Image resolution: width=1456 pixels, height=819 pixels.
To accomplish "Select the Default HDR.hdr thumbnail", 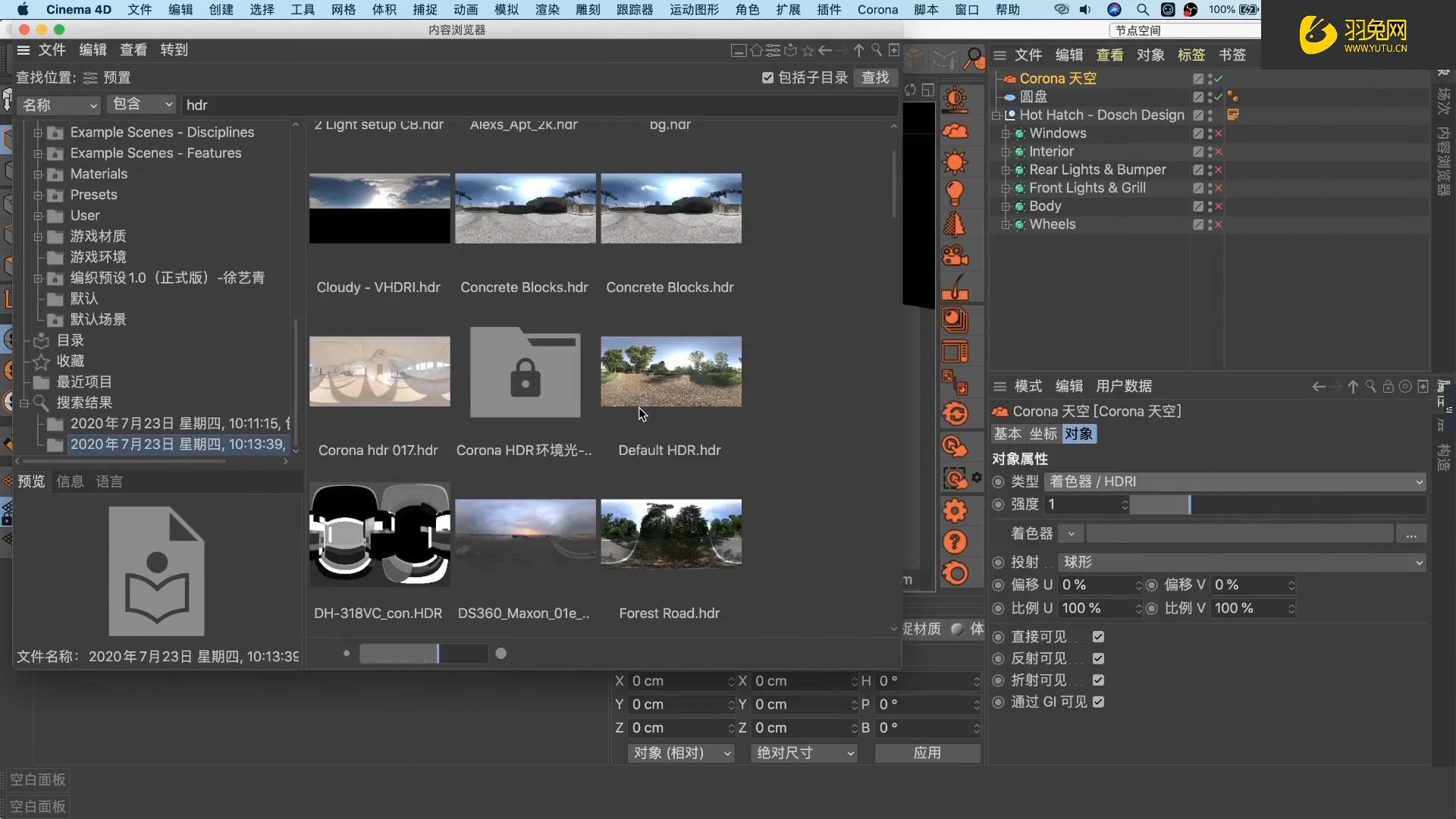I will tap(670, 372).
